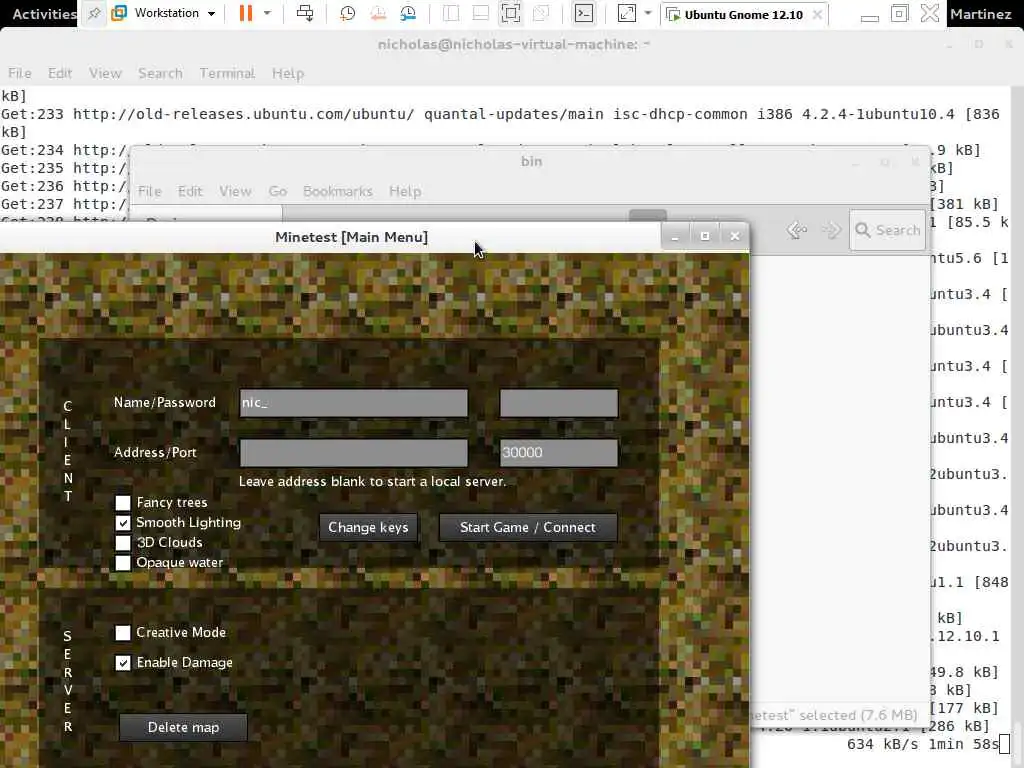Open Go menu in the bin window
This screenshot has width=1024, height=768.
click(x=278, y=191)
